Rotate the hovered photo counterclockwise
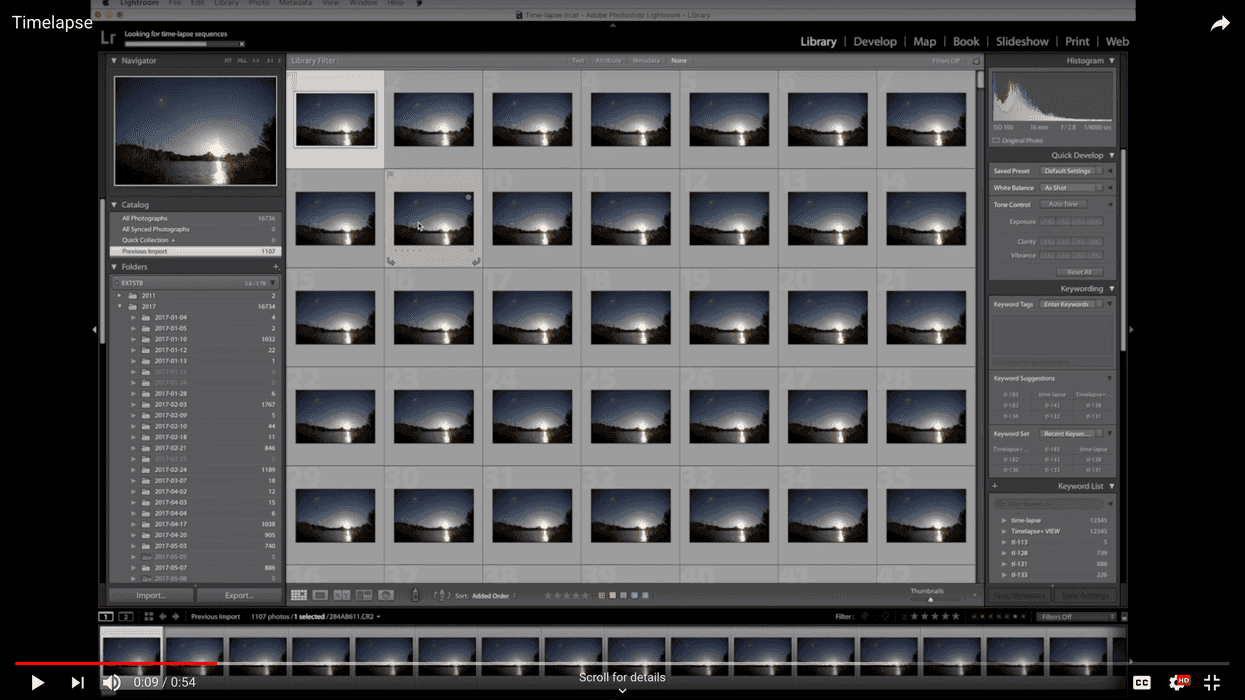Screen dimensions: 1245x700 (x=392, y=261)
